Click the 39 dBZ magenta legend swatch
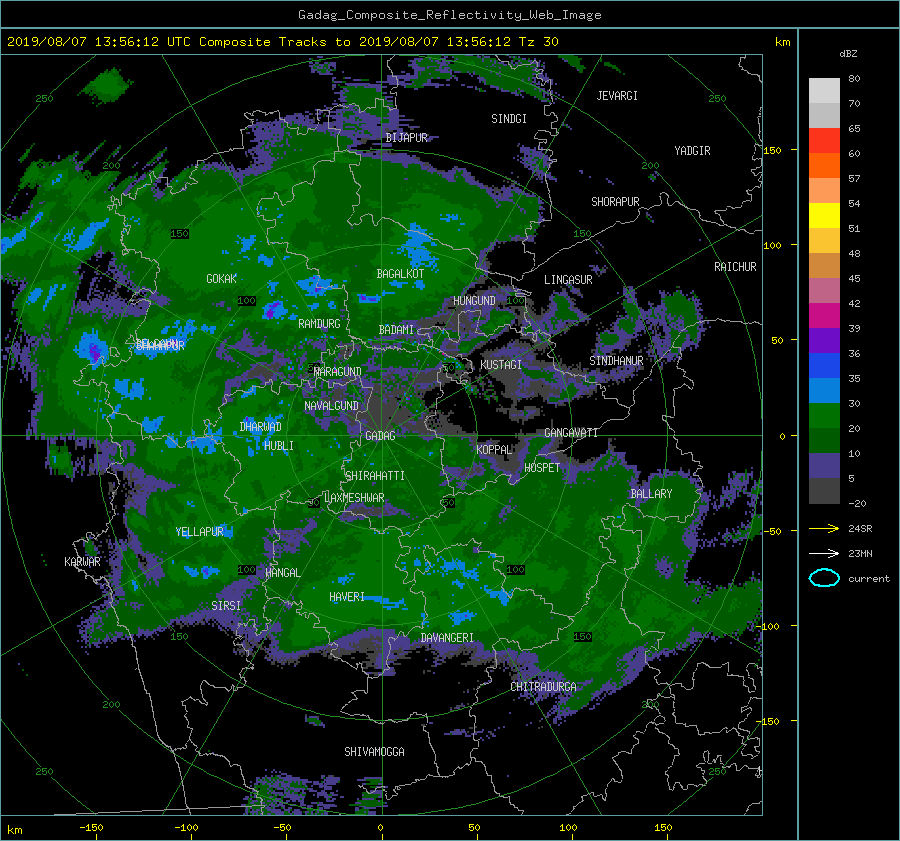 pyautogui.click(x=824, y=316)
